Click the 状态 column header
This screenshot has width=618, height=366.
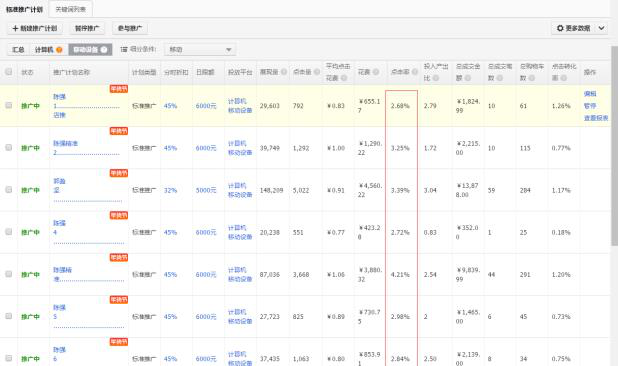[27, 72]
